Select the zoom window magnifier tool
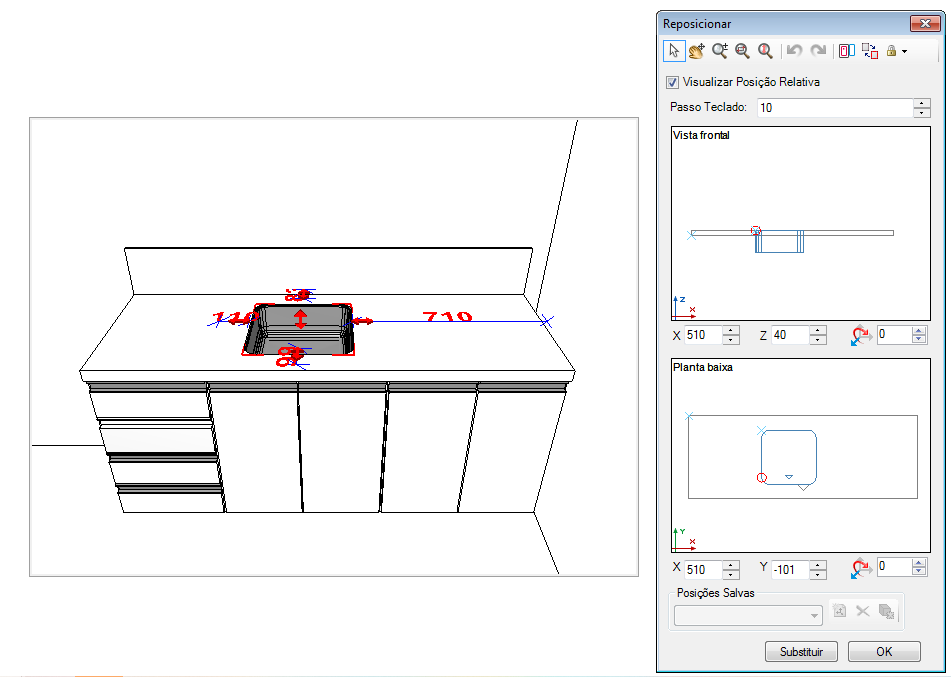The height and width of the screenshot is (677, 951). coord(742,51)
